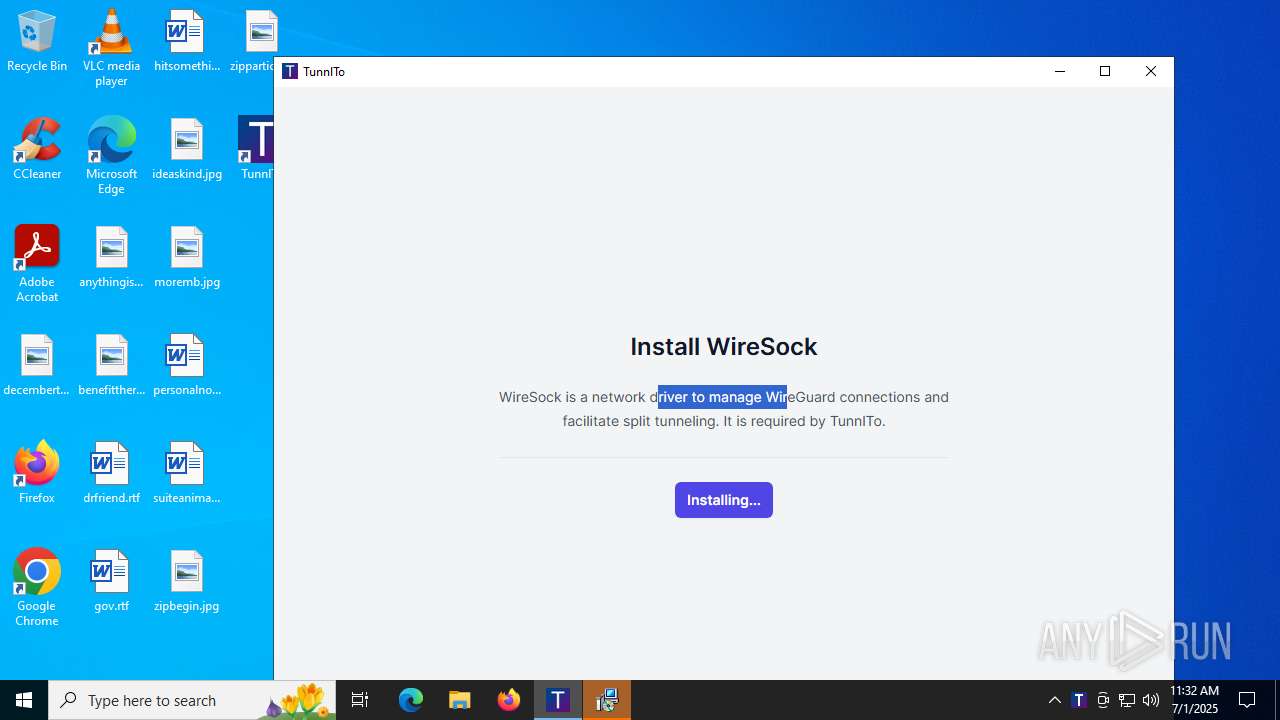Image resolution: width=1280 pixels, height=720 pixels.
Task: Select the Firefox desktop shortcut
Action: 37,474
